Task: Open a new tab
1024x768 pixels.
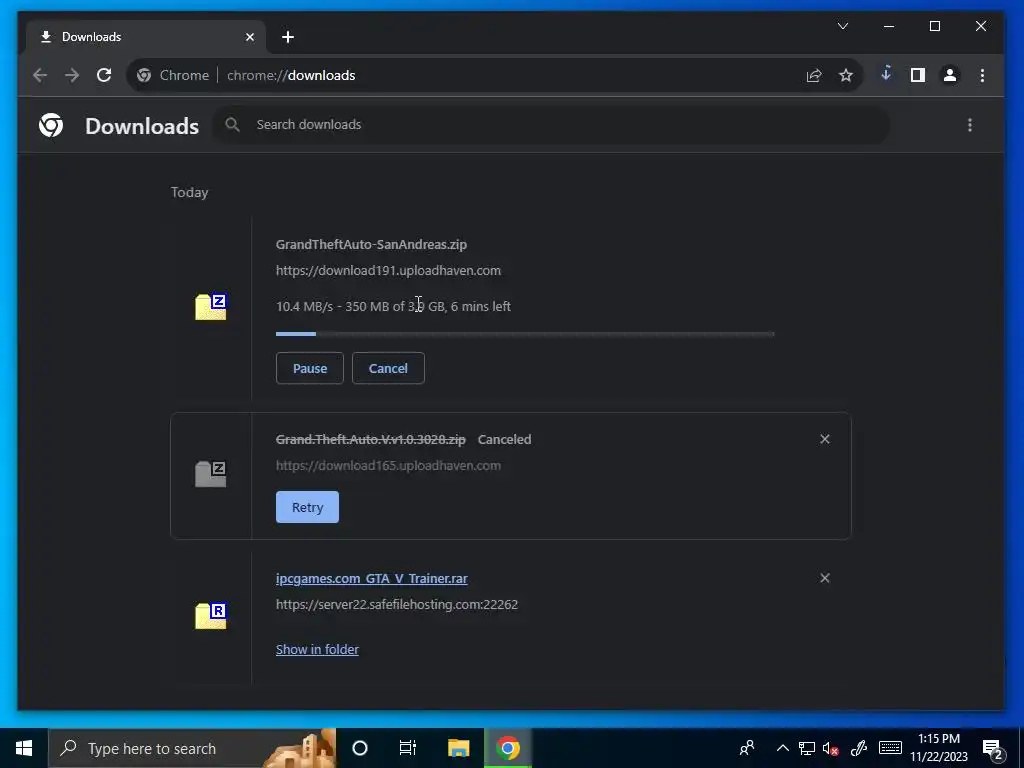Action: coord(288,37)
